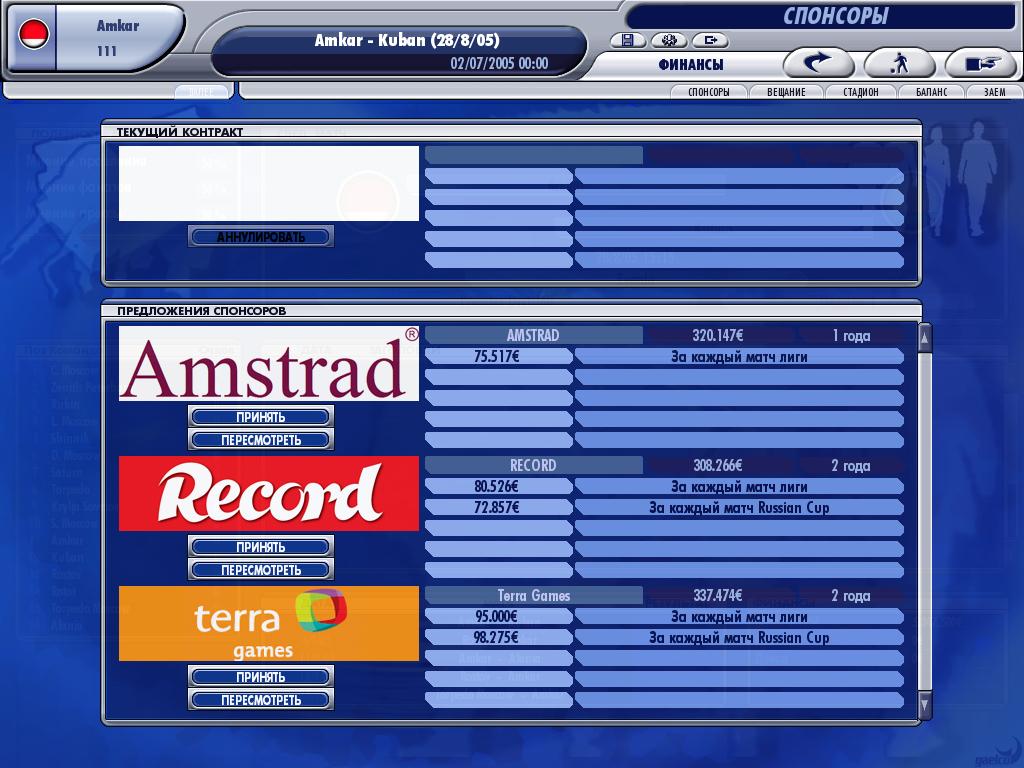Accept the Amstrad sponsor offer

261,417
